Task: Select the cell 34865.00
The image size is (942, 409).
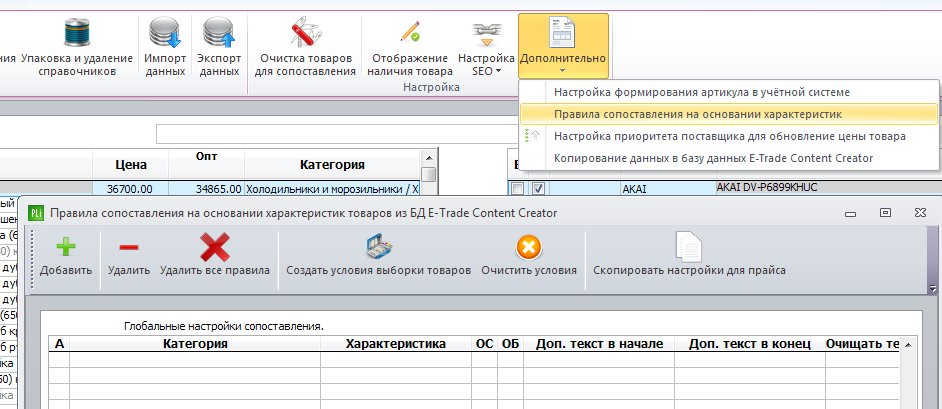Action: (207, 189)
